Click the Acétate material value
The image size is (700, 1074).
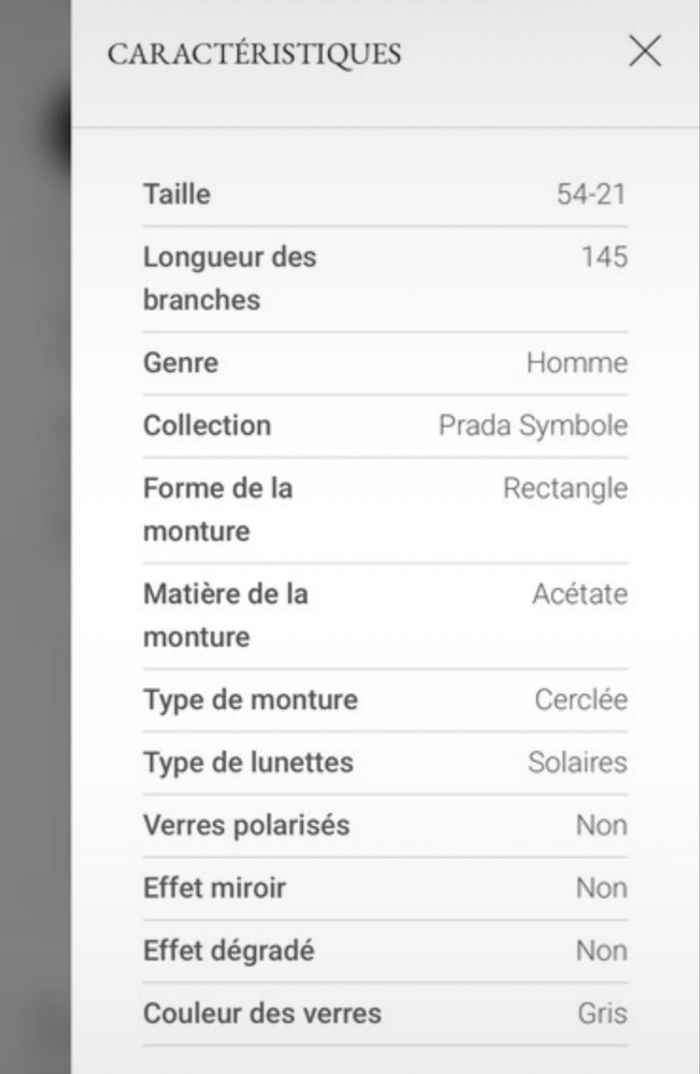click(x=580, y=594)
